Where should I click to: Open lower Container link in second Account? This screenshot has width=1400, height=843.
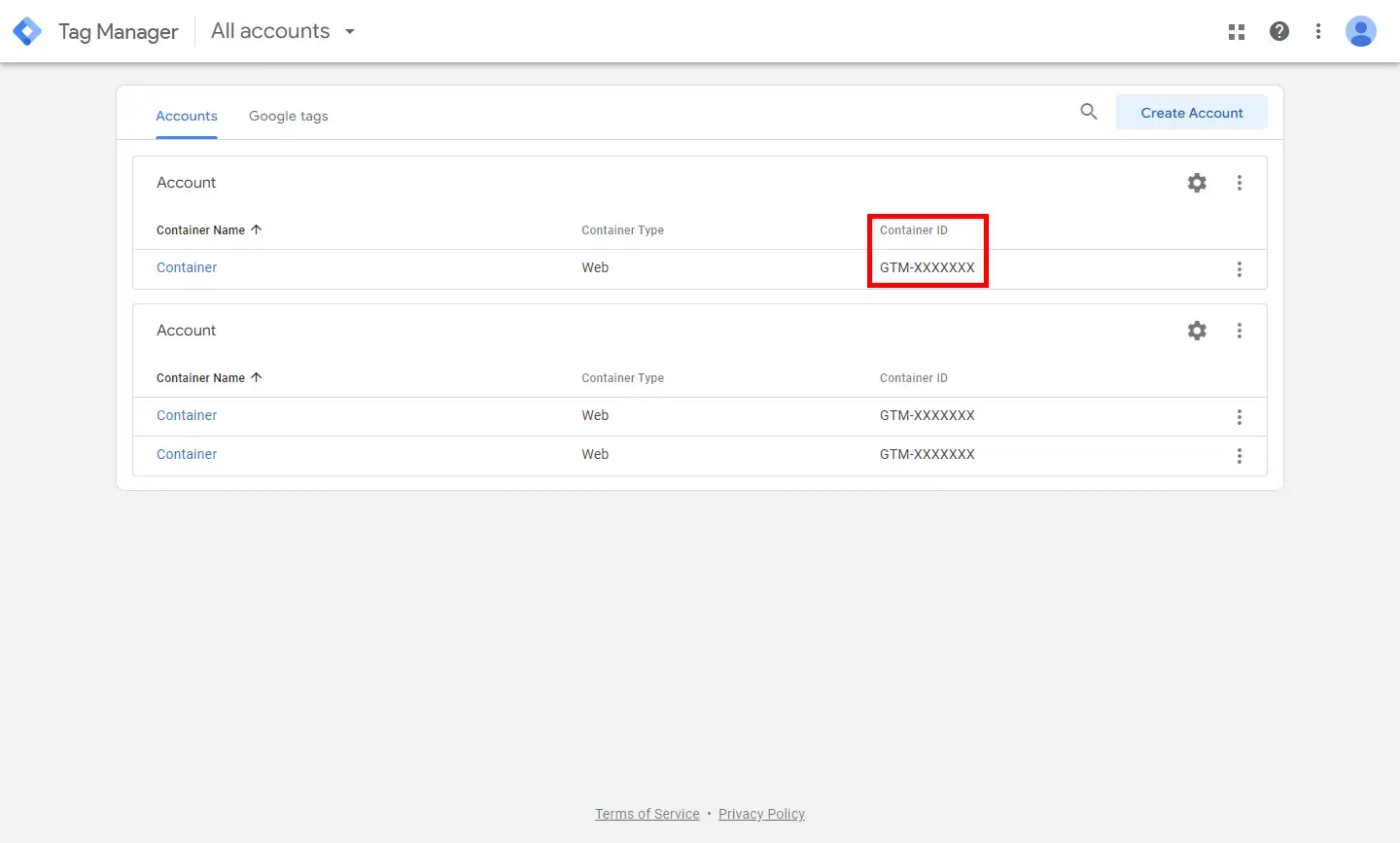(x=187, y=454)
